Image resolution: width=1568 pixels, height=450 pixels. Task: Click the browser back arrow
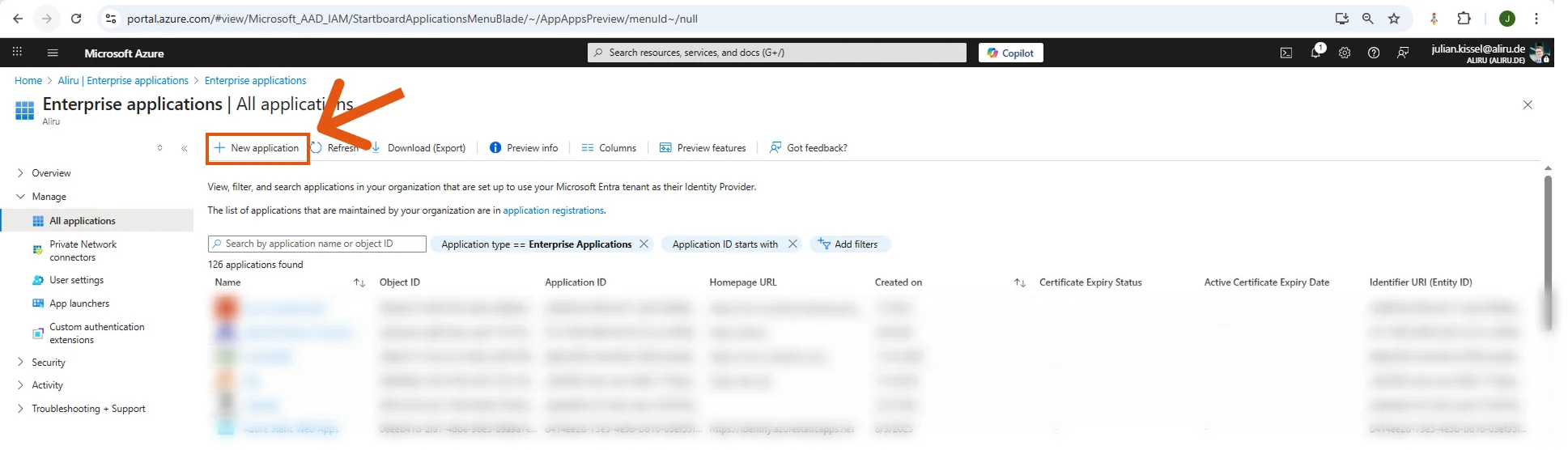pos(18,19)
